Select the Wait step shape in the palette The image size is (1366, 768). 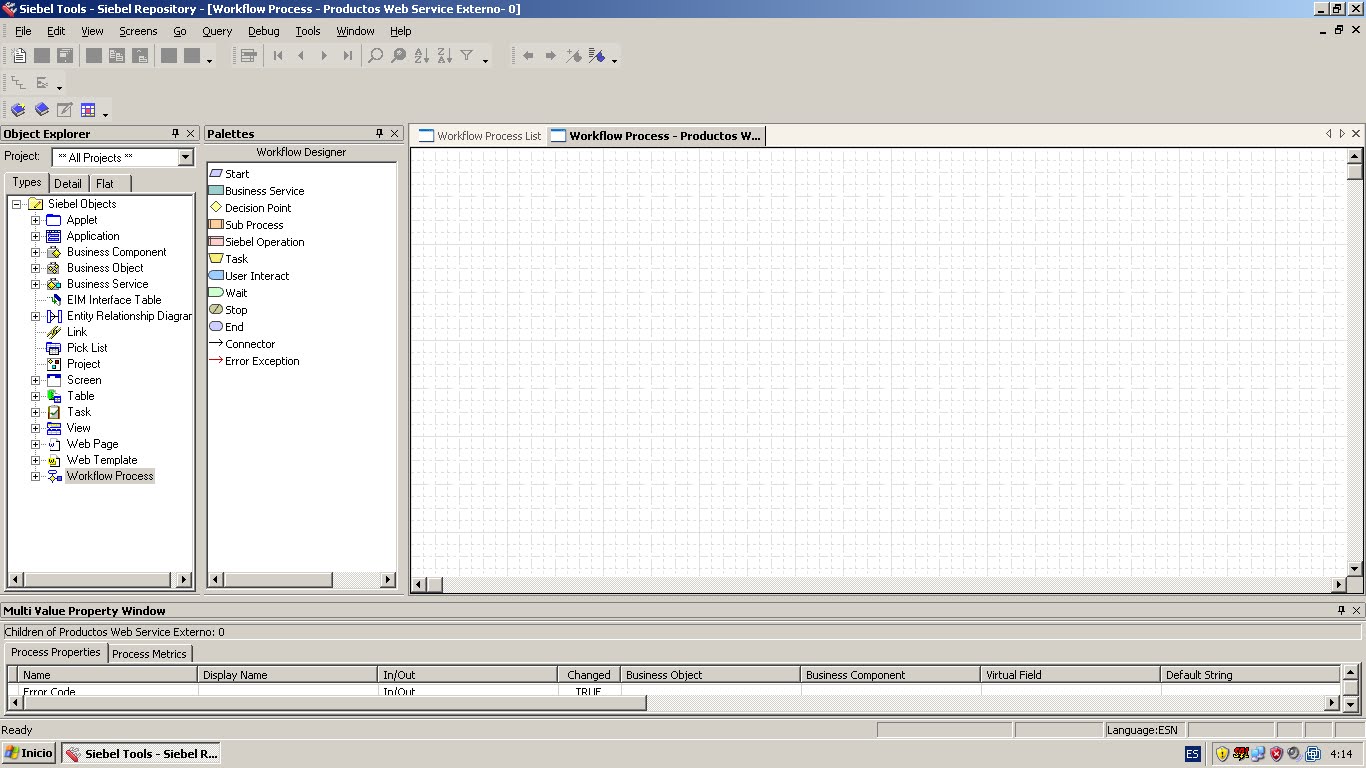click(x=235, y=293)
